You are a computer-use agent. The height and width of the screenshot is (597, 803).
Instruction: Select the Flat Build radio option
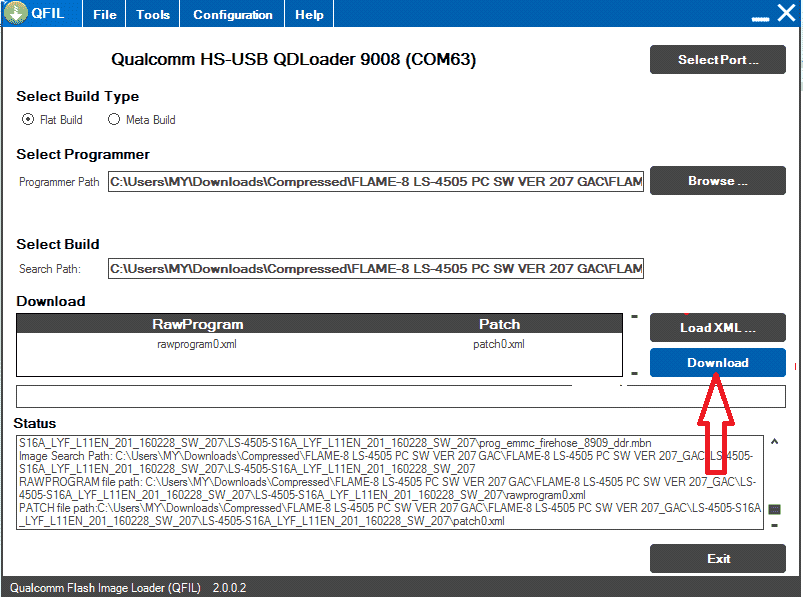point(28,119)
